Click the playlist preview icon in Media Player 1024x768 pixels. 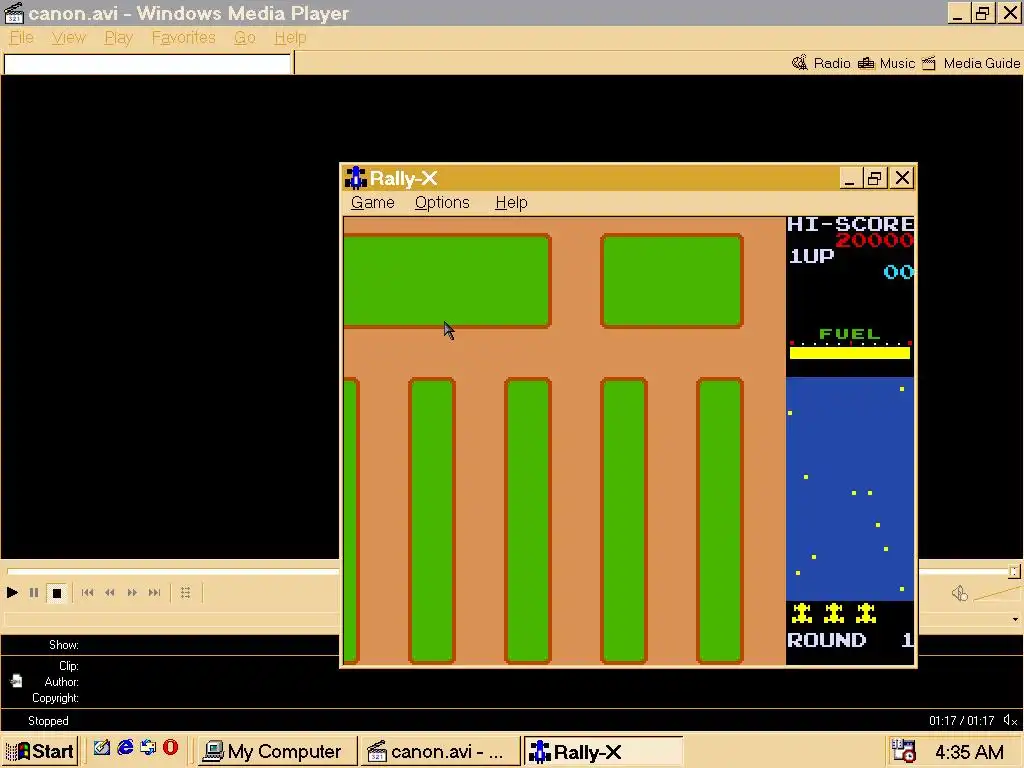[185, 593]
